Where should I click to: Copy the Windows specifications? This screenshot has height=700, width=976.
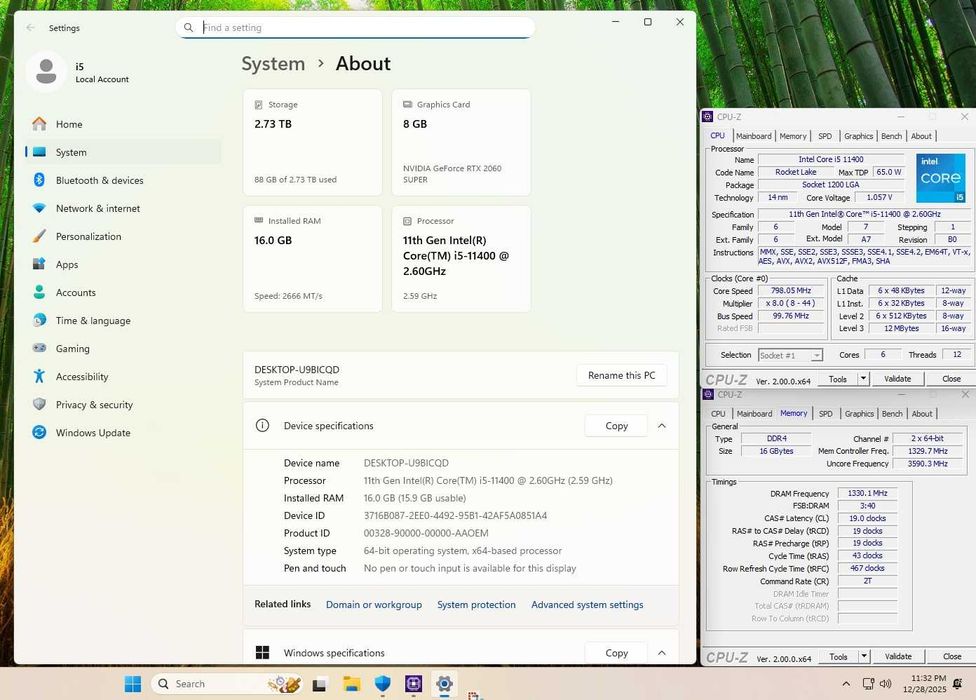[x=616, y=653]
